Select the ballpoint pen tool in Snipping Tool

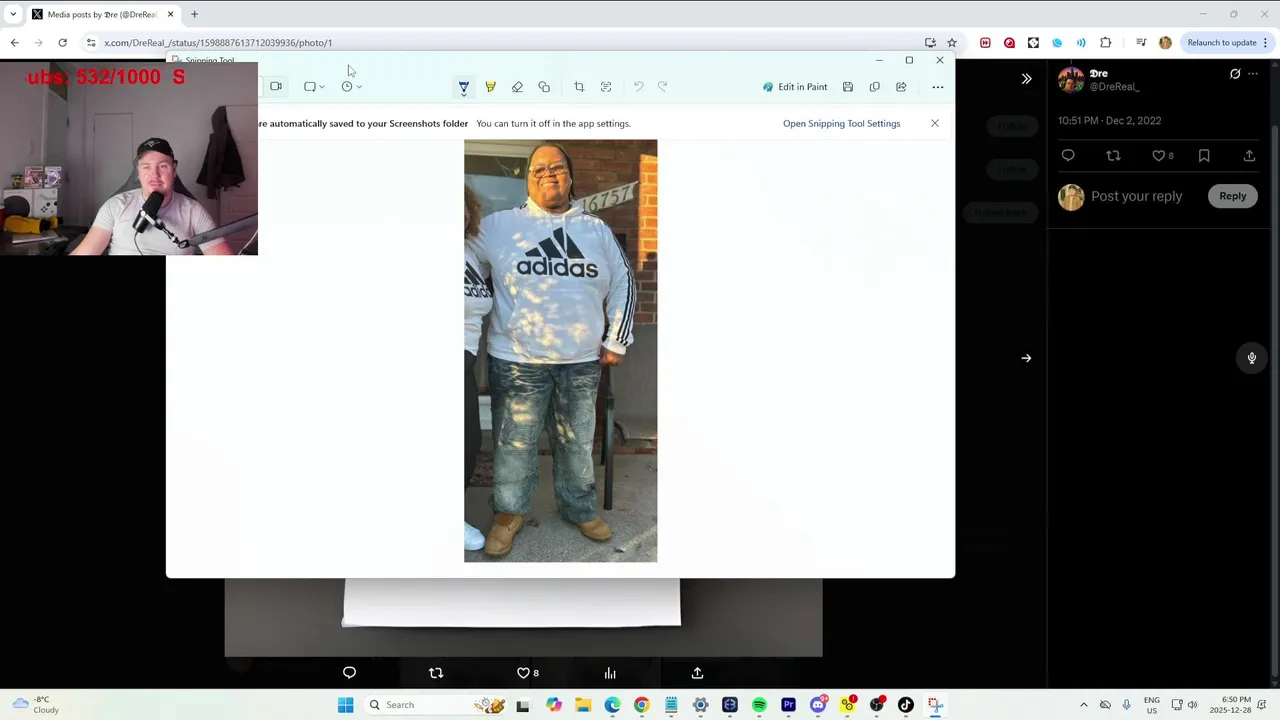pyautogui.click(x=463, y=87)
